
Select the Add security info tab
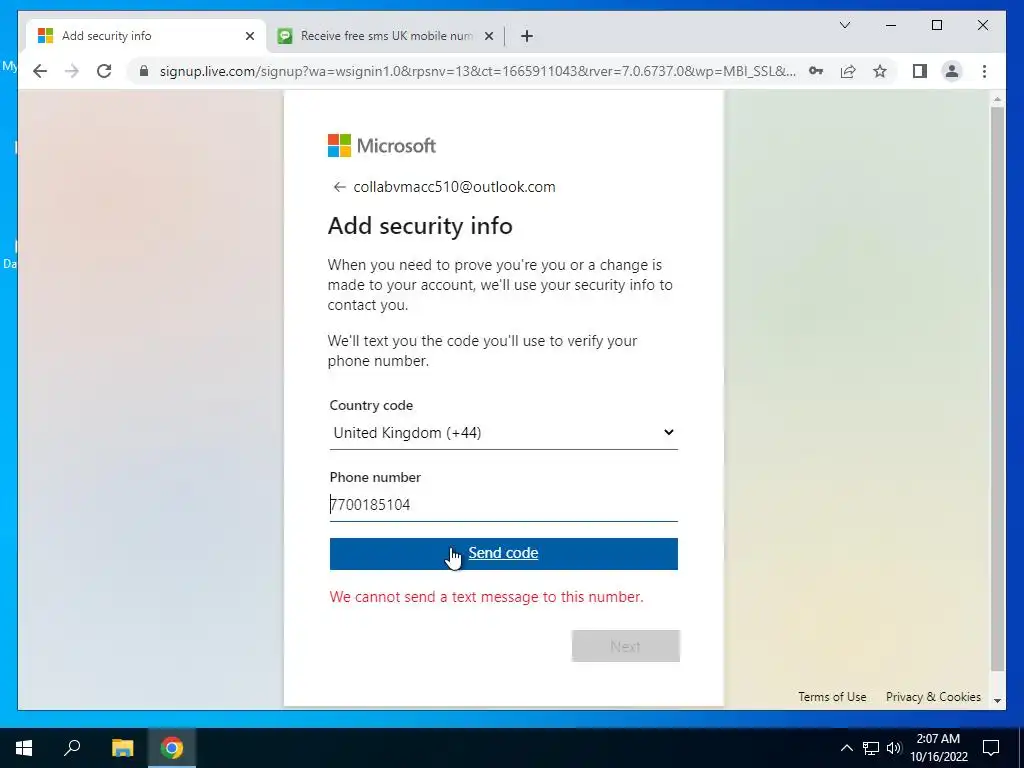click(146, 36)
